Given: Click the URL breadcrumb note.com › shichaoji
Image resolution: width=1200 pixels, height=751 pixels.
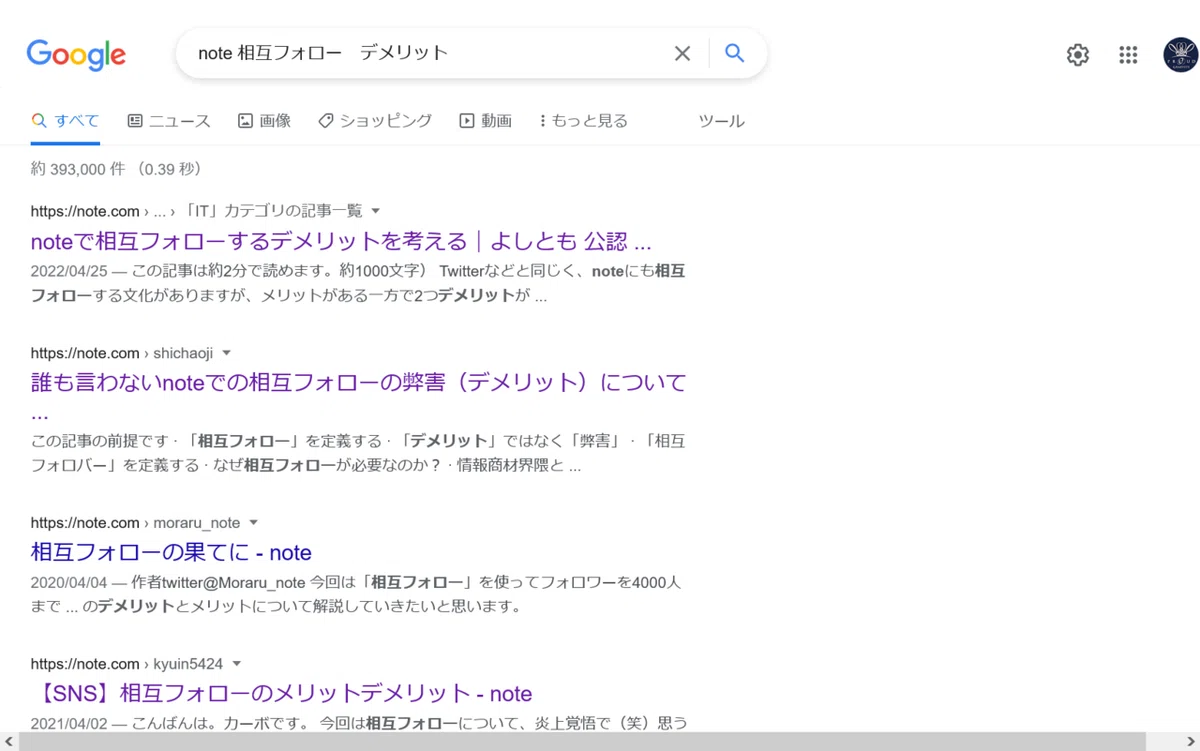Looking at the screenshot, I should pyautogui.click(x=122, y=353).
